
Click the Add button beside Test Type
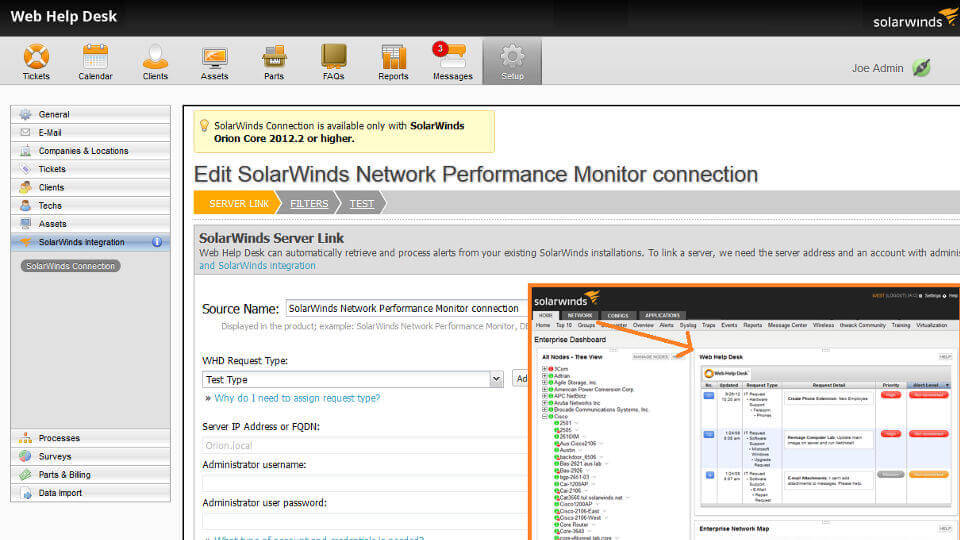click(x=520, y=379)
